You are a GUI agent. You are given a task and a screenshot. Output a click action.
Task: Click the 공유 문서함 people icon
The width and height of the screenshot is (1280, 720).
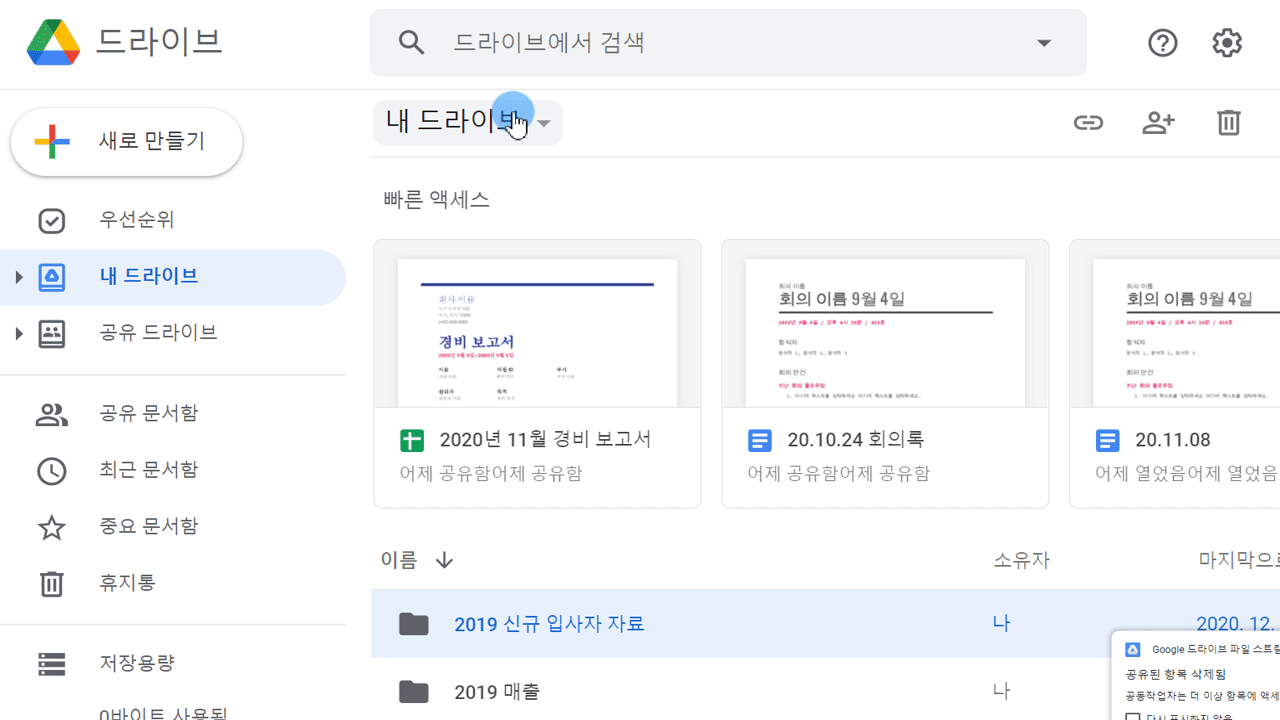pyautogui.click(x=51, y=415)
